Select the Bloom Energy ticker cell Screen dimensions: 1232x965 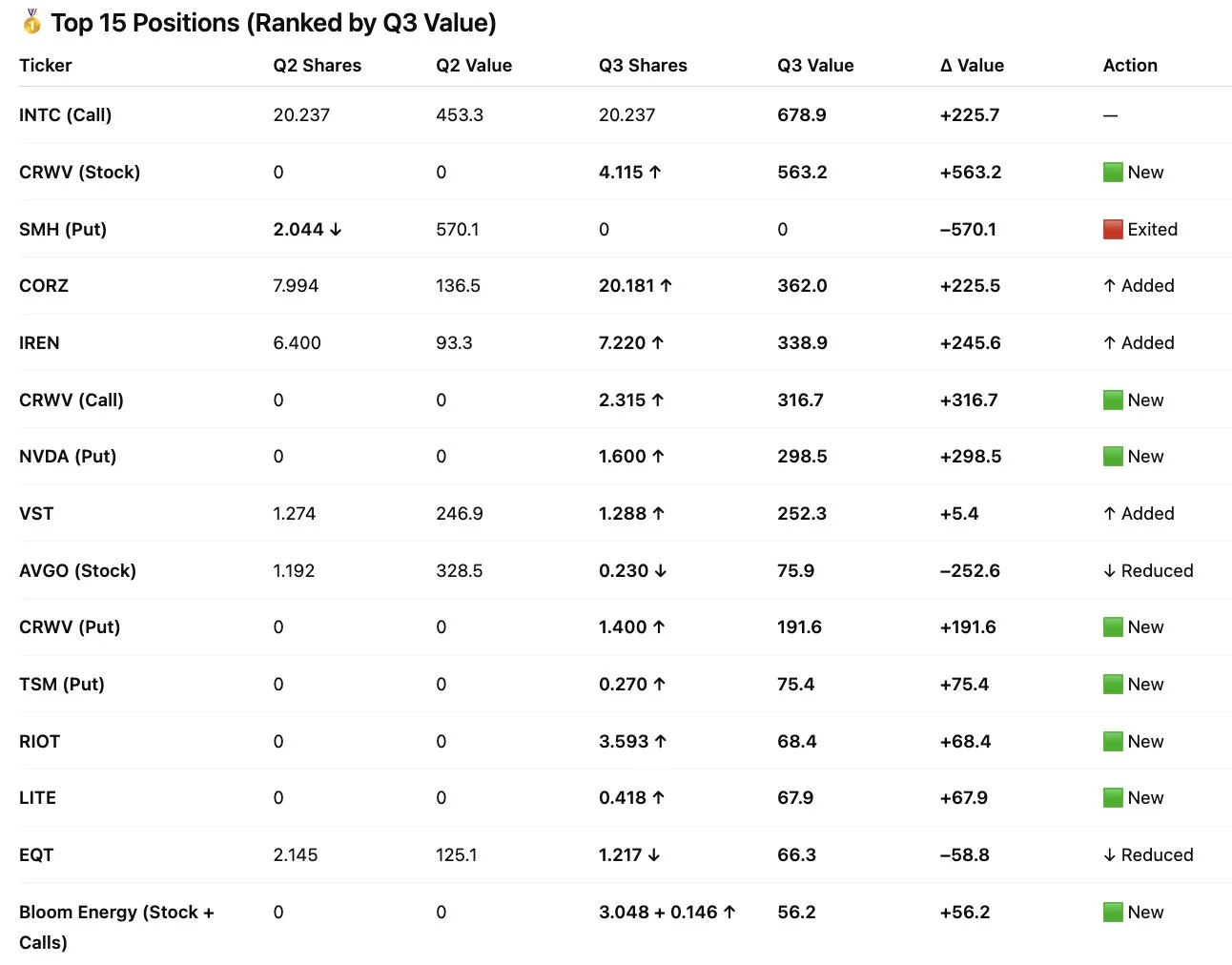(x=115, y=926)
